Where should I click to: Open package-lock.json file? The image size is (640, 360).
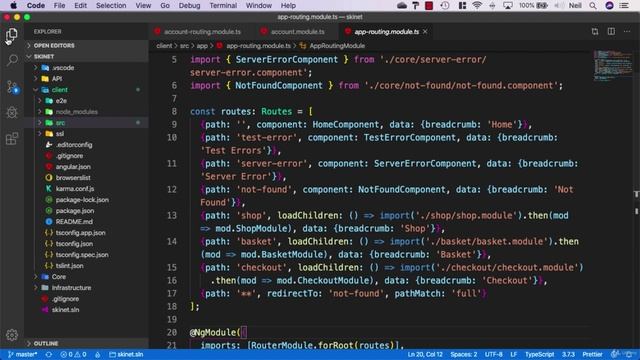click(x=82, y=200)
